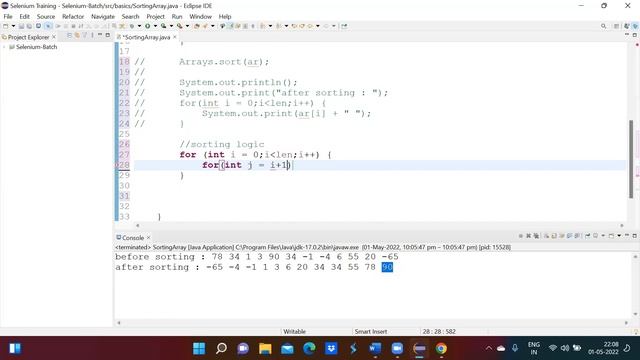Image resolution: width=640 pixels, height=360 pixels.
Task: Click the '28 : 28 : 582' cursor position
Action: coord(439,331)
